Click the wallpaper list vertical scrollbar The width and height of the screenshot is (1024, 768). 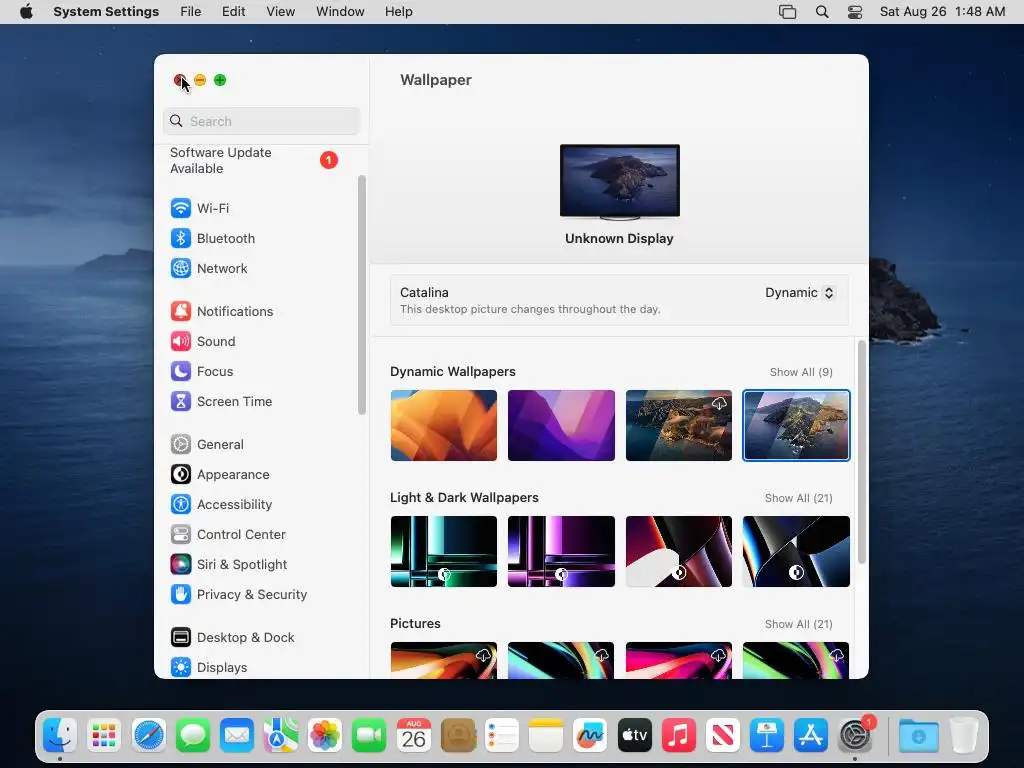point(862,452)
